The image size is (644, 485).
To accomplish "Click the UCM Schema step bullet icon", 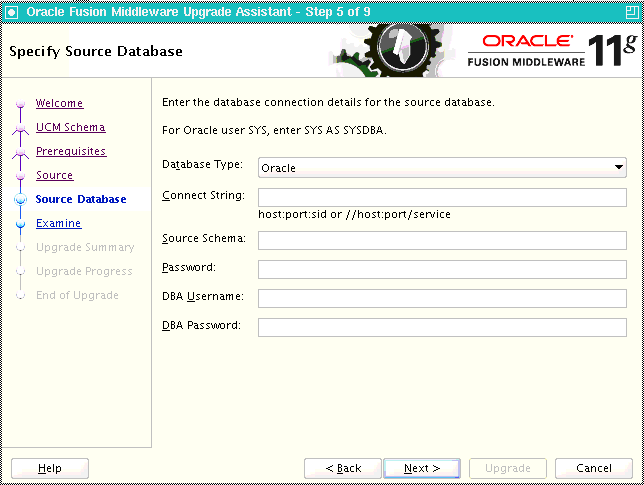I will pyautogui.click(x=21, y=129).
